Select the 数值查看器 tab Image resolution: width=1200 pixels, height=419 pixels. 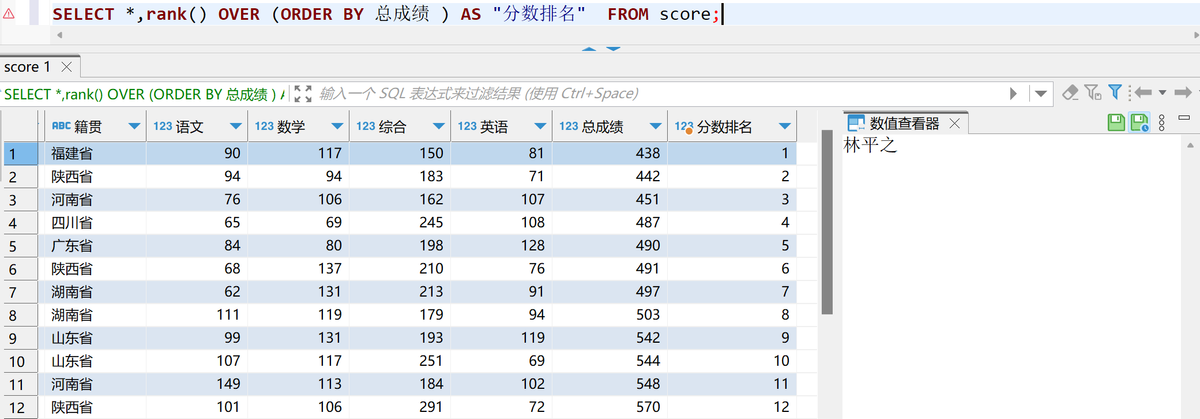904,124
